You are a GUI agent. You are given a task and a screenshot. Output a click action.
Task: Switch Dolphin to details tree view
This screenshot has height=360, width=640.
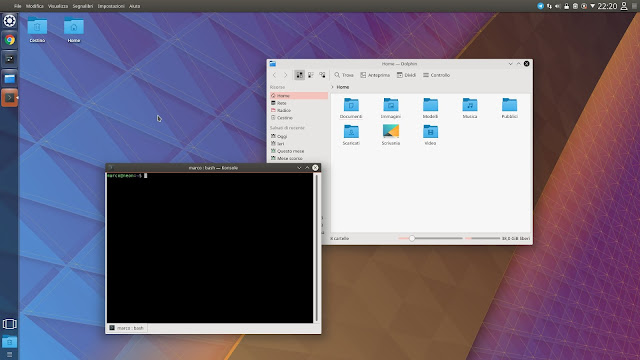(x=322, y=75)
